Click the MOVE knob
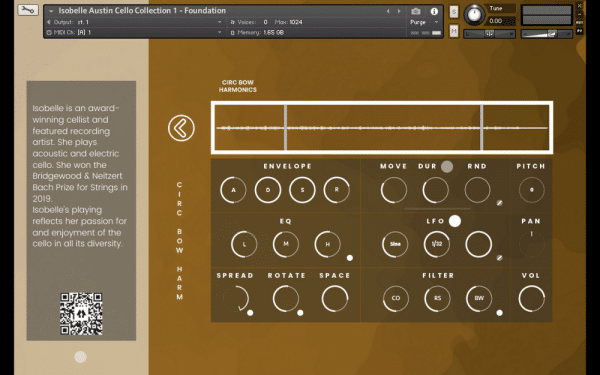The height and width of the screenshot is (375, 600). click(394, 190)
